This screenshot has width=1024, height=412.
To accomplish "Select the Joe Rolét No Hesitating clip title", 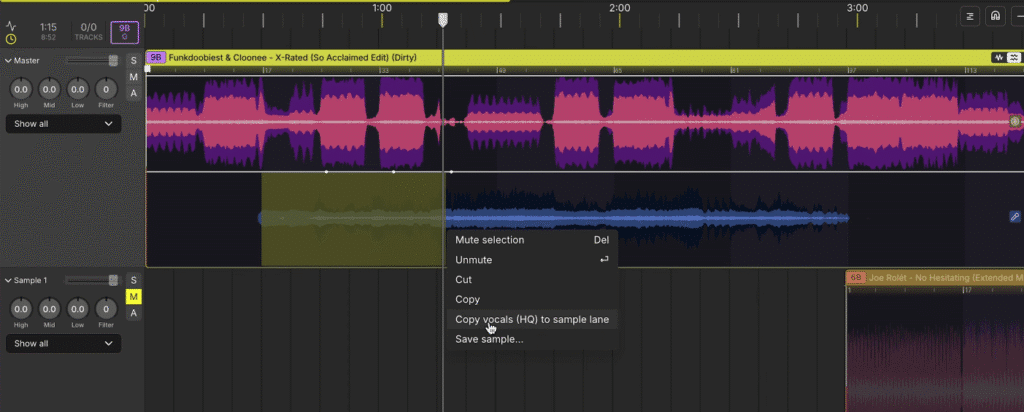I will (x=946, y=277).
